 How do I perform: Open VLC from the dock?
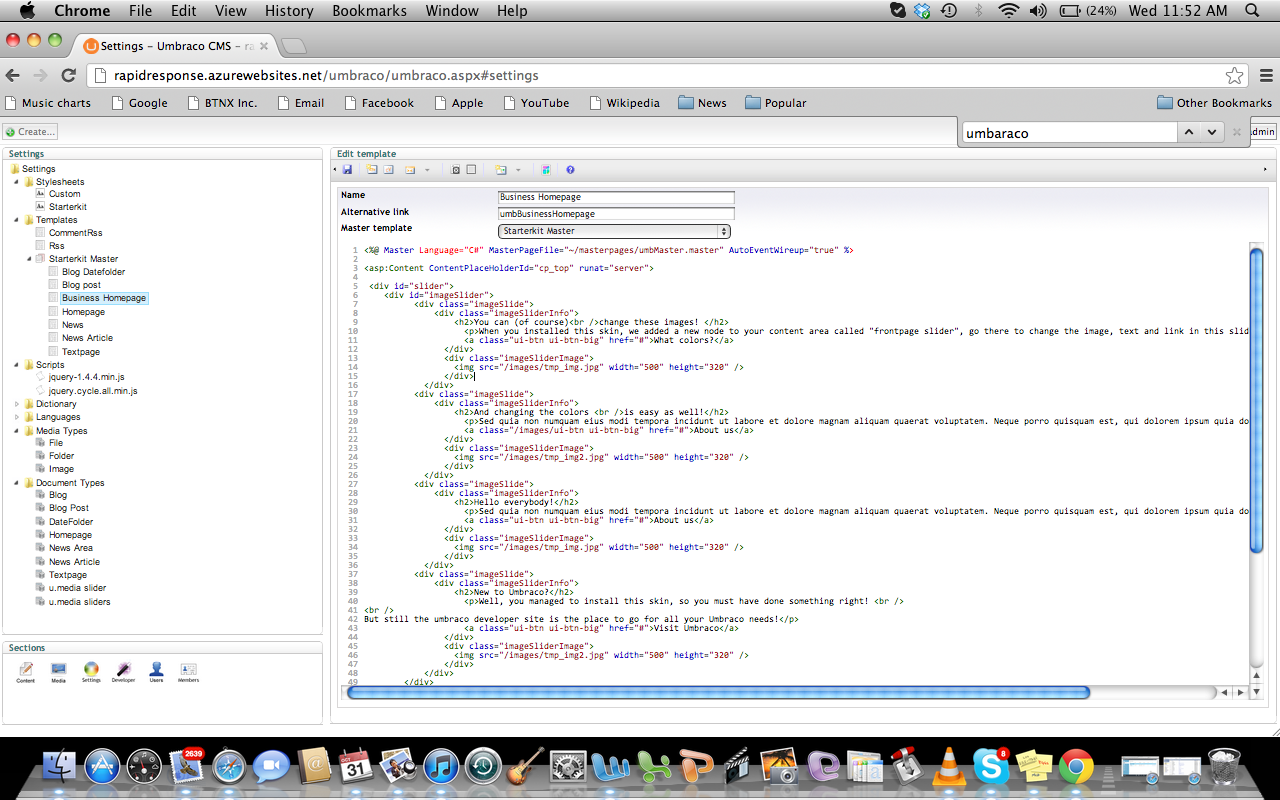coord(947,767)
